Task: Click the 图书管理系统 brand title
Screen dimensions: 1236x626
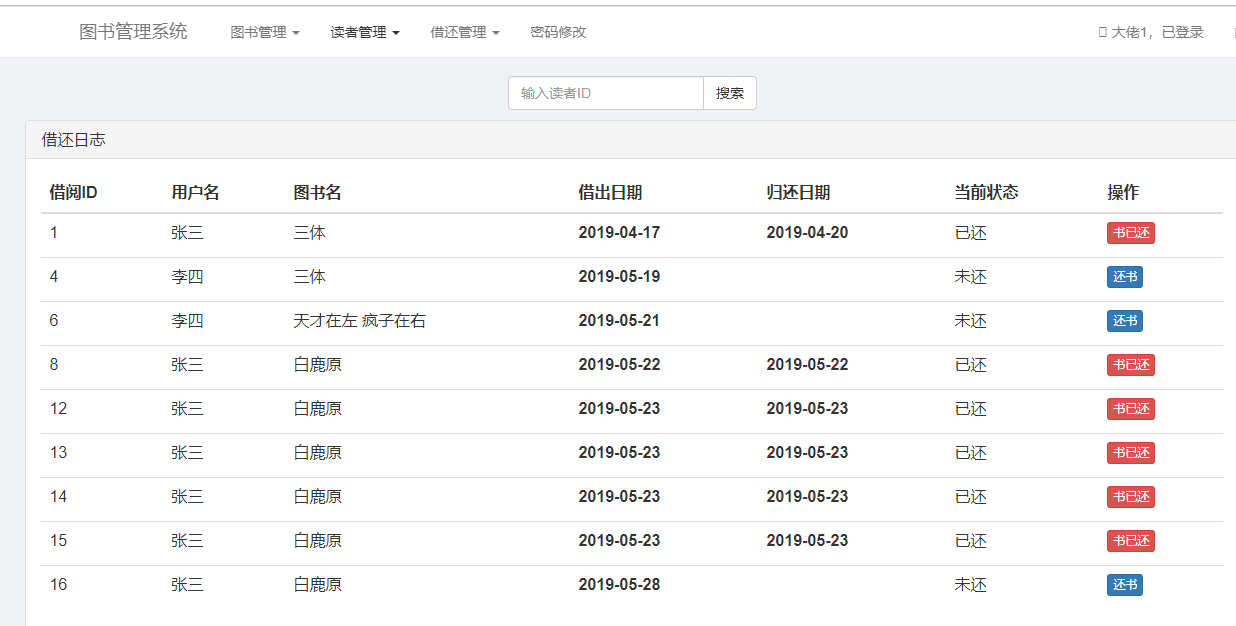Action: (133, 31)
